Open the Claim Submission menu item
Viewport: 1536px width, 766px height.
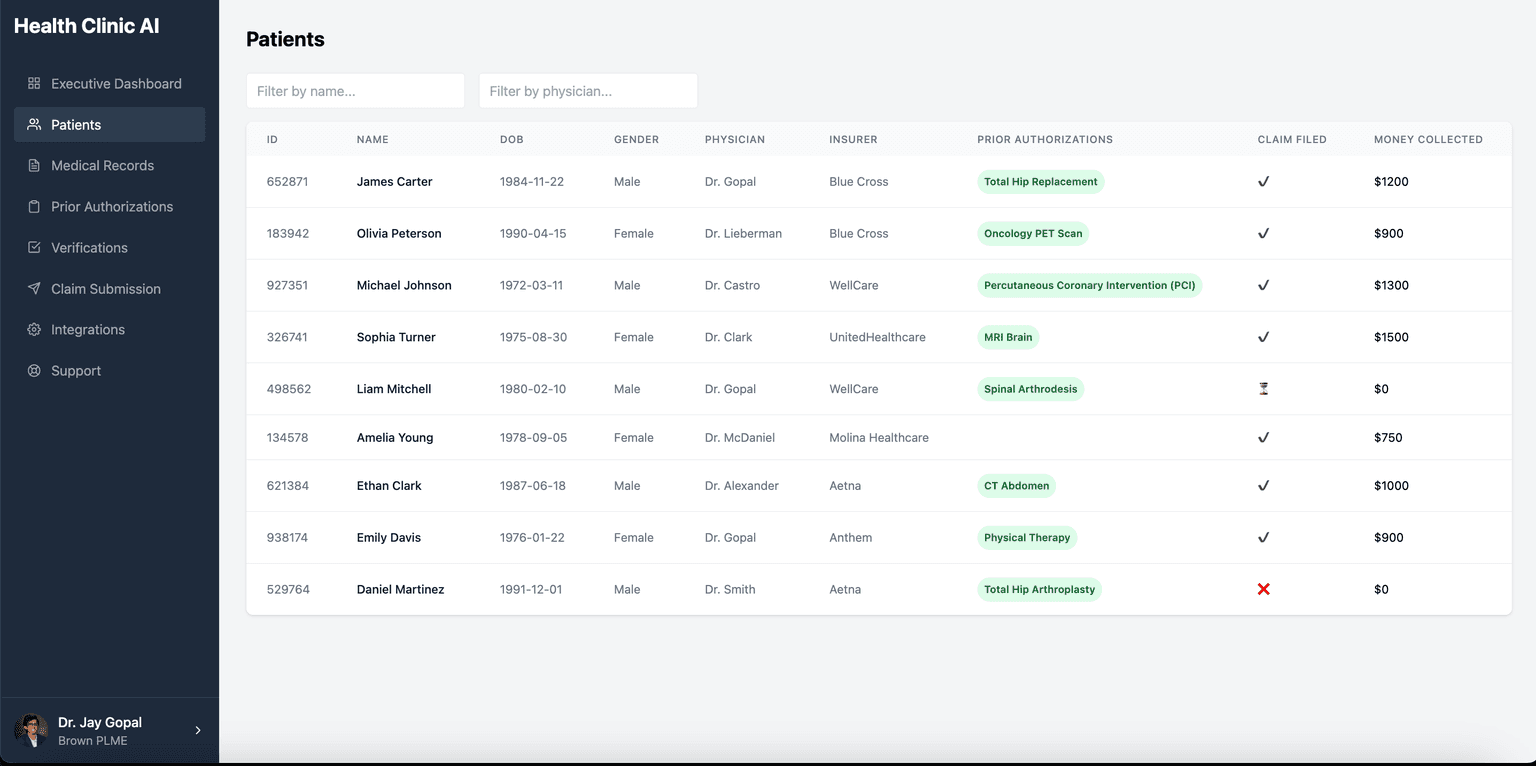[x=109, y=288]
